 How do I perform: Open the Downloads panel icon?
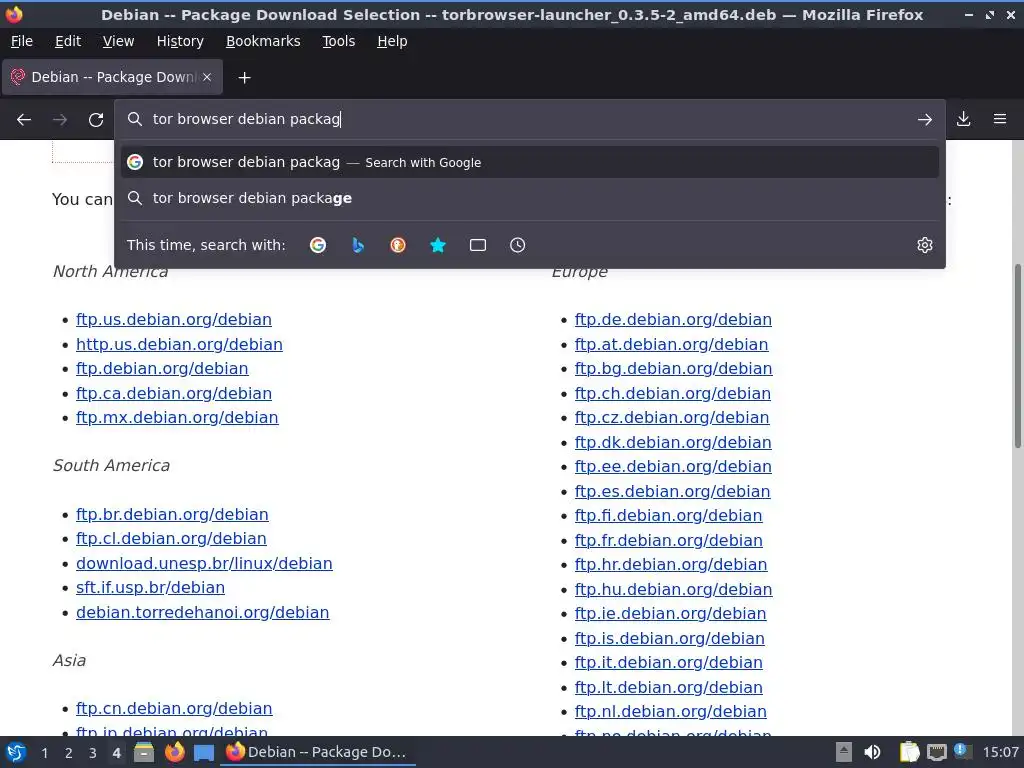[x=963, y=120]
